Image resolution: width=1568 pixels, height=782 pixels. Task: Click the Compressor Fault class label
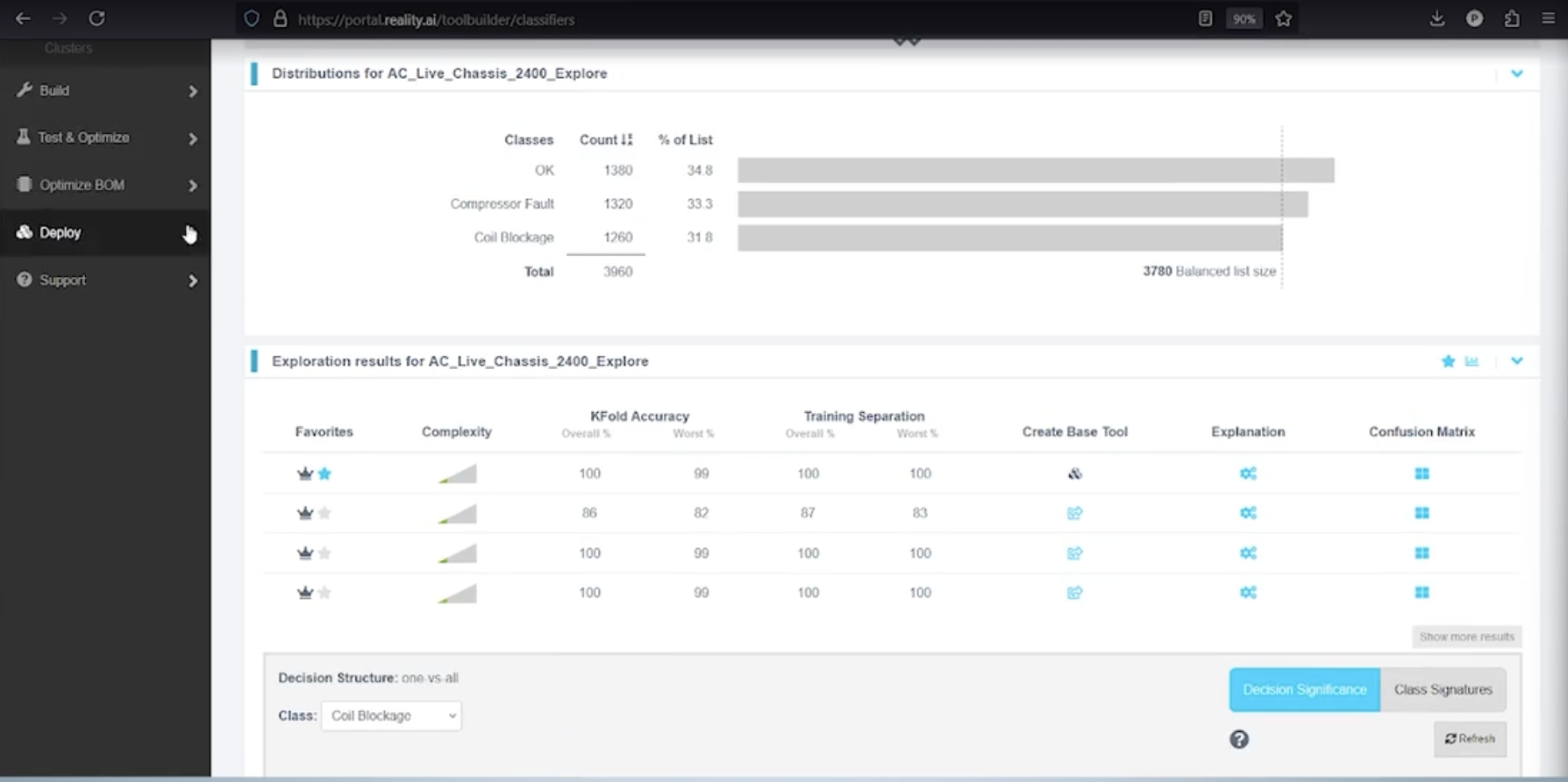tap(502, 204)
